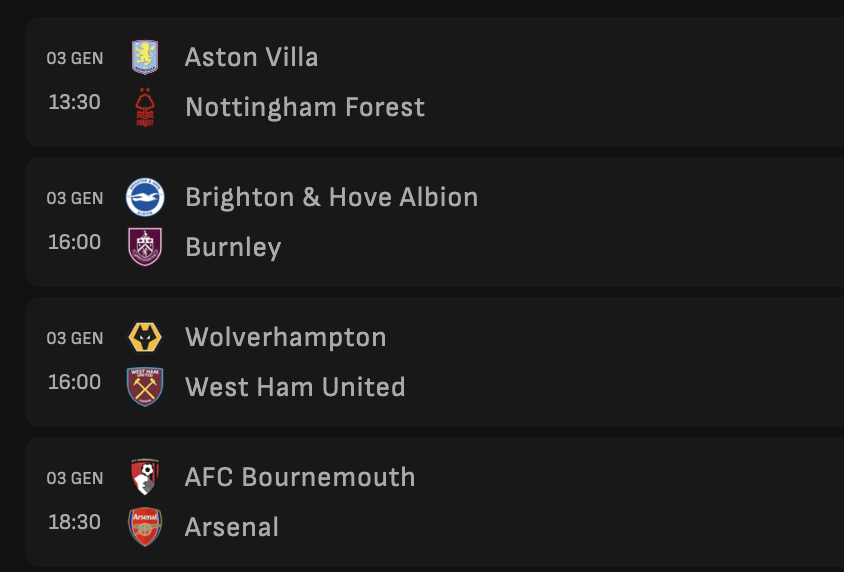Click 03 GEN date beside Wolverhampton

74,338
